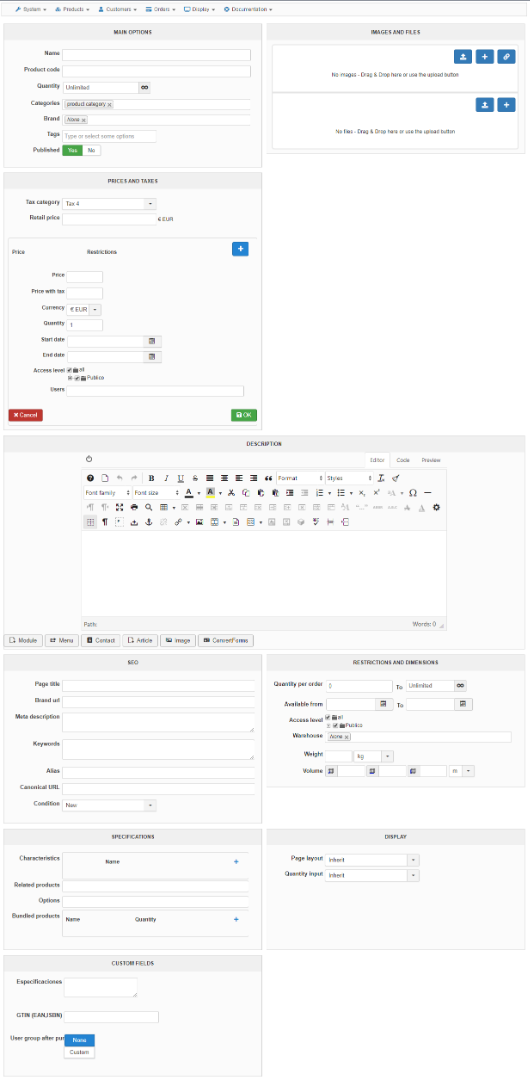Click the Cut scissors icon in the editor
Viewport: 530px width, 1080px height.
coord(232,493)
